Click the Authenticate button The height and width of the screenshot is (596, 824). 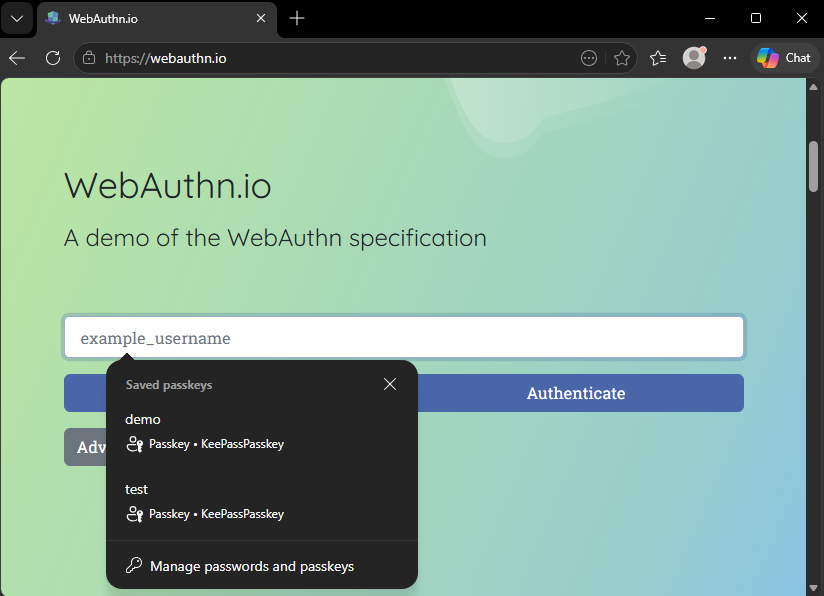[x=576, y=393]
